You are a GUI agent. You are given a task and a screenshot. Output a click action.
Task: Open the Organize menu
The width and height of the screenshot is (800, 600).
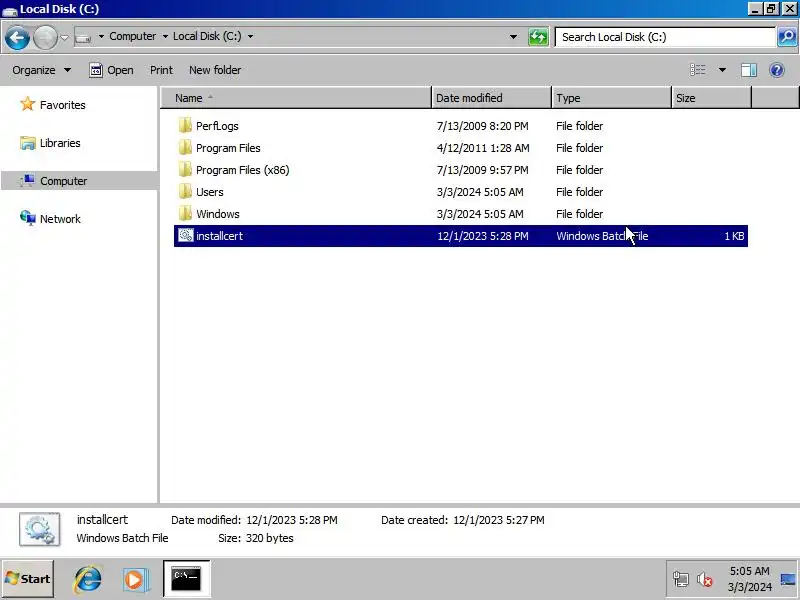coord(41,70)
